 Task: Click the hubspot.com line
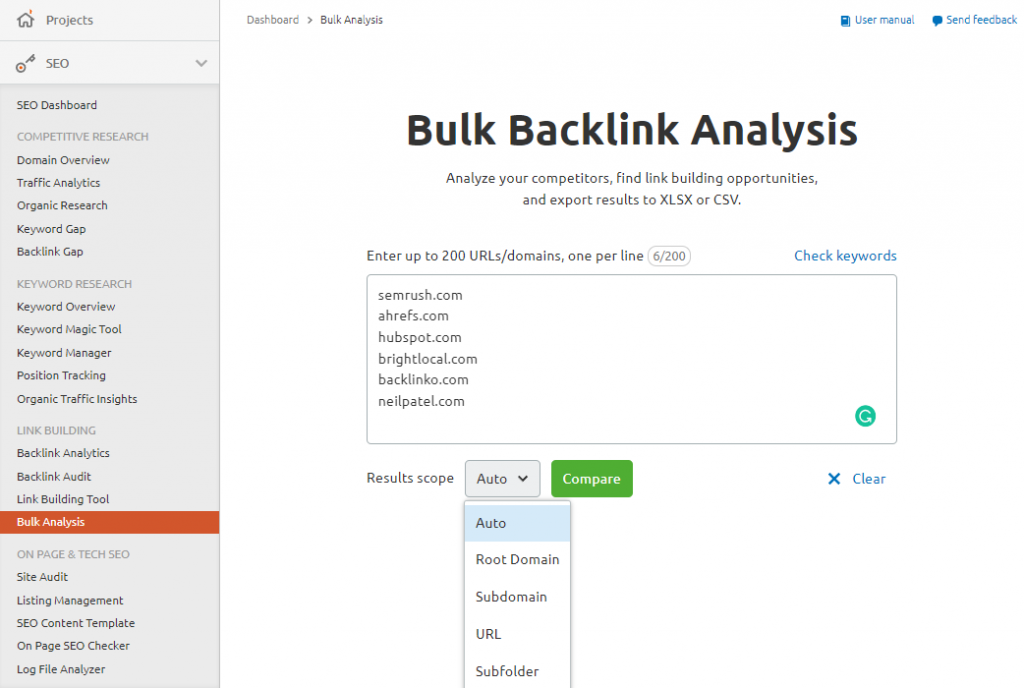pos(419,337)
